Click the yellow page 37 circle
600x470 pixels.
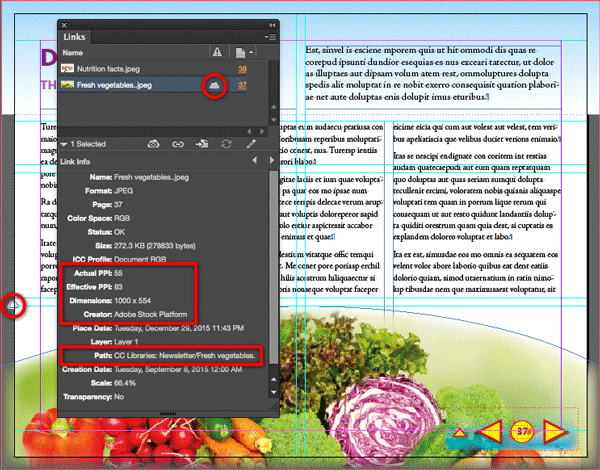click(522, 431)
